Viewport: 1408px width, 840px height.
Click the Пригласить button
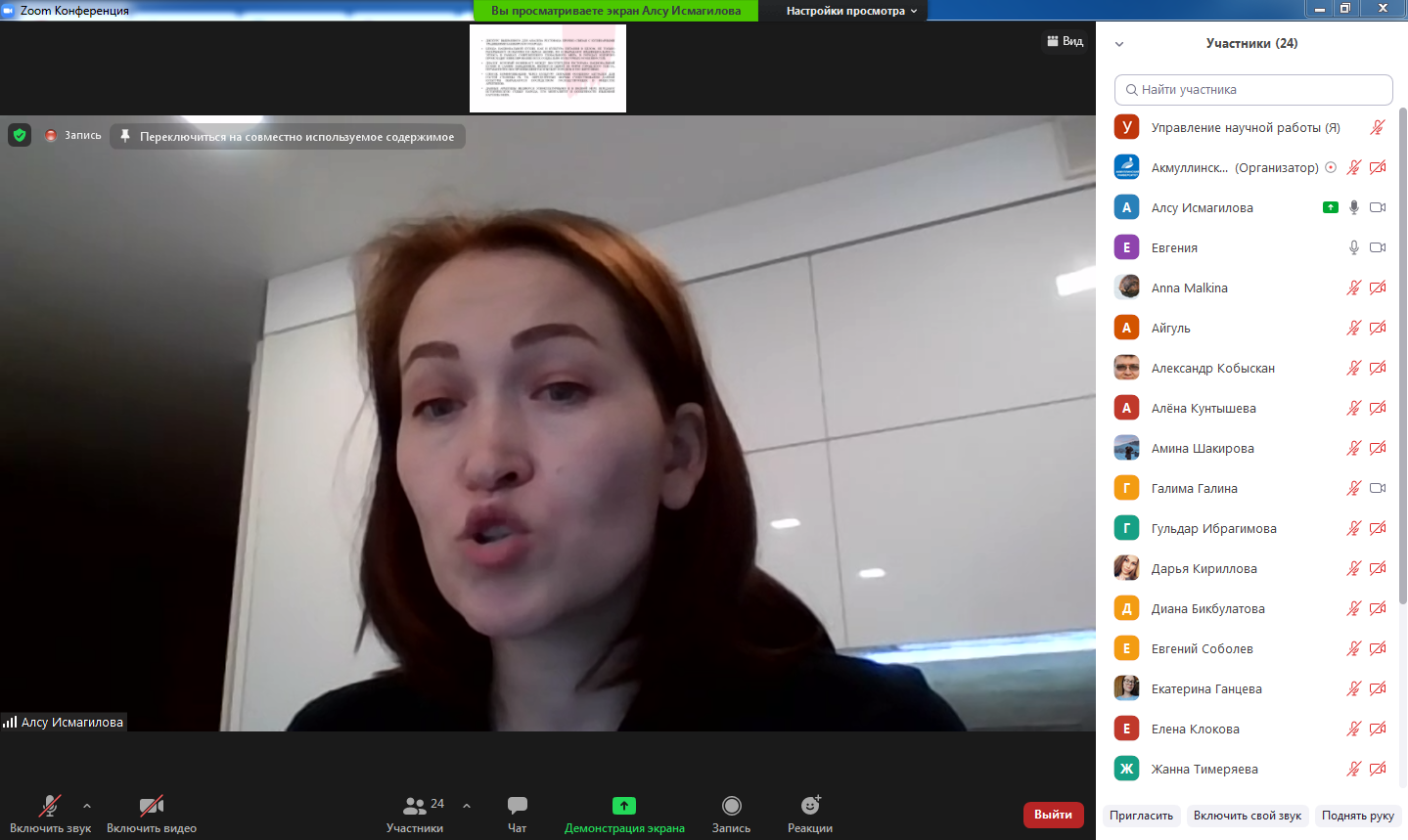coord(1141,816)
